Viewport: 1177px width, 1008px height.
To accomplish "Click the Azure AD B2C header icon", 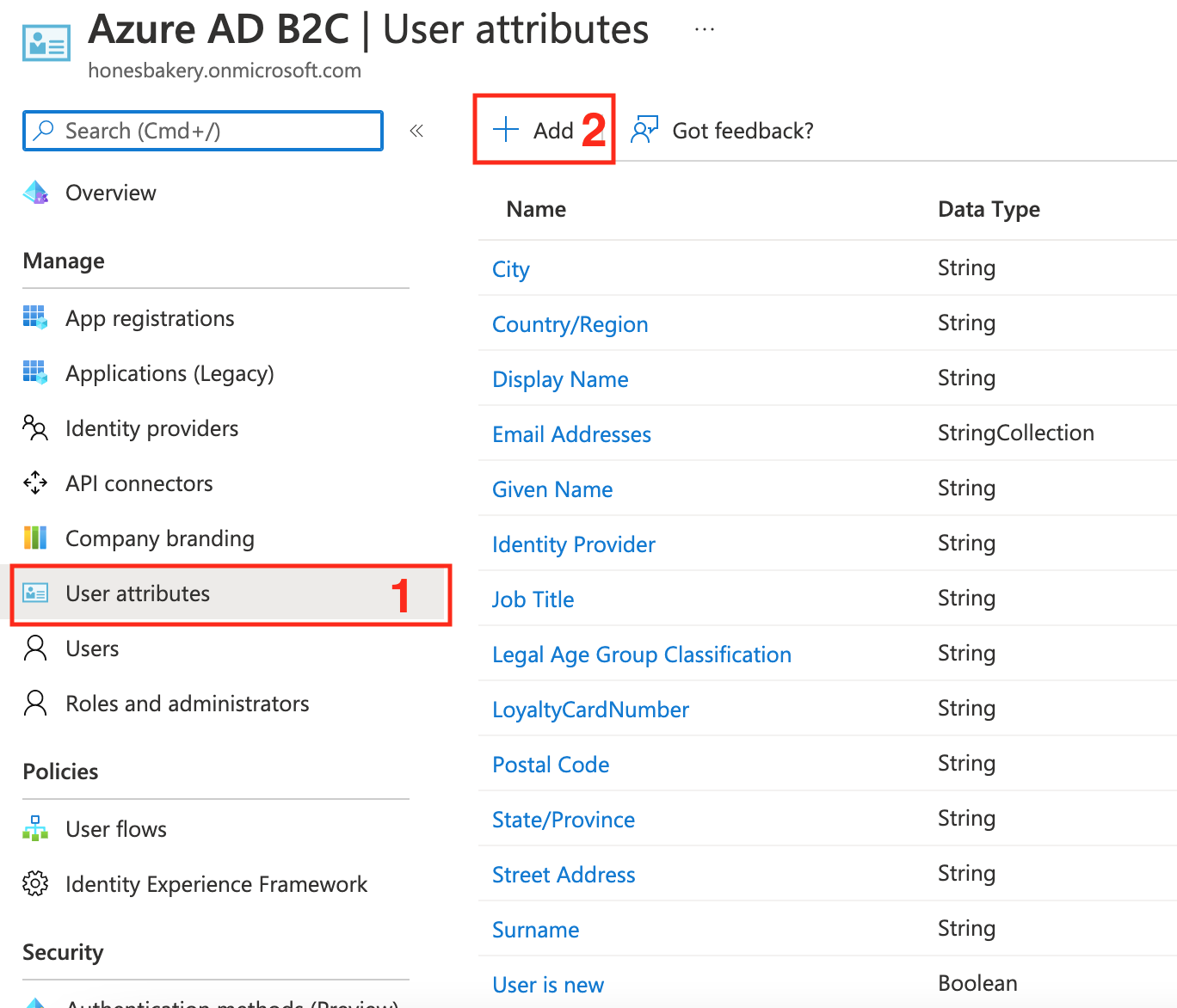I will [x=46, y=43].
